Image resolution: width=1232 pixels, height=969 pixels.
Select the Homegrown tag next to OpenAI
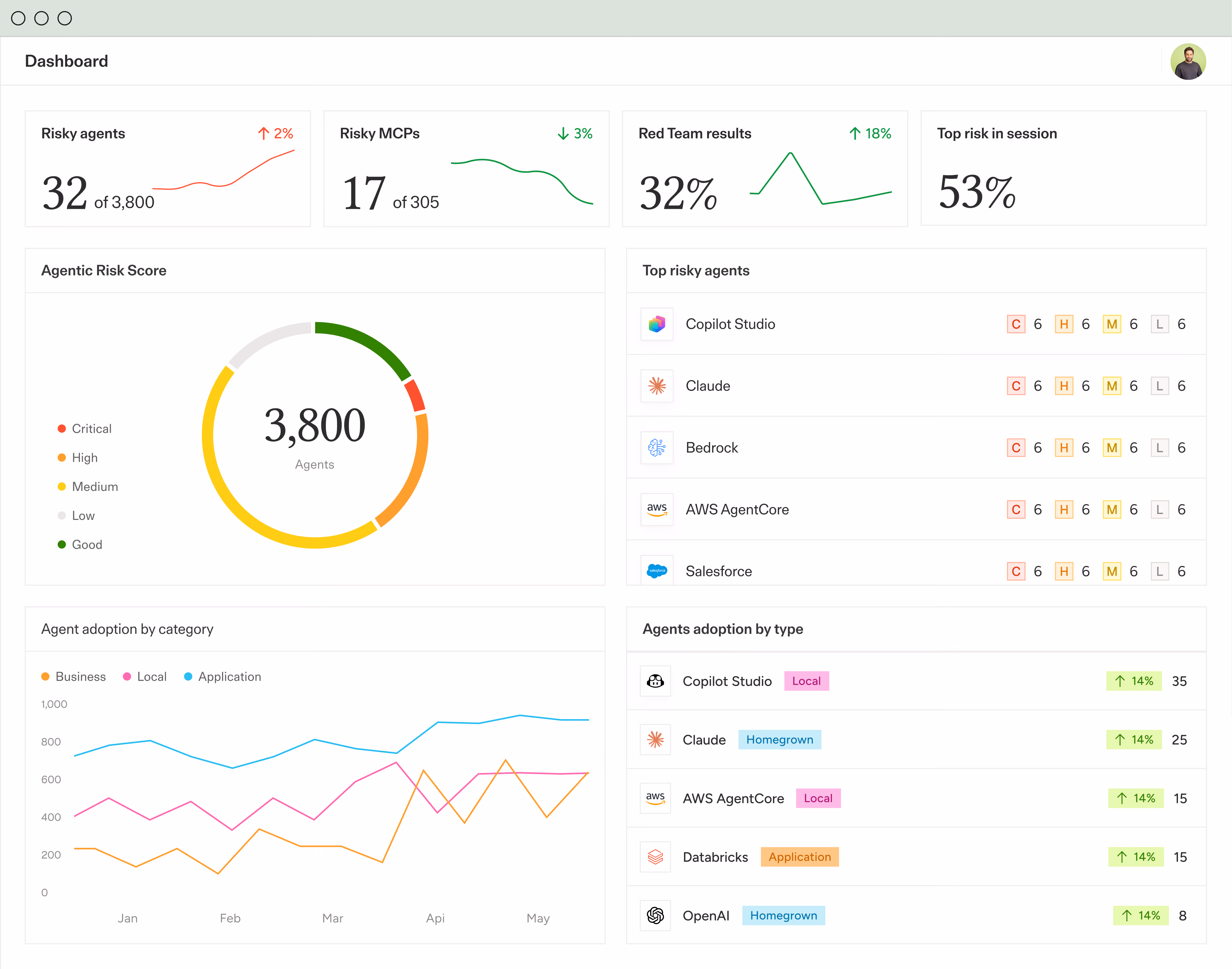coord(784,915)
